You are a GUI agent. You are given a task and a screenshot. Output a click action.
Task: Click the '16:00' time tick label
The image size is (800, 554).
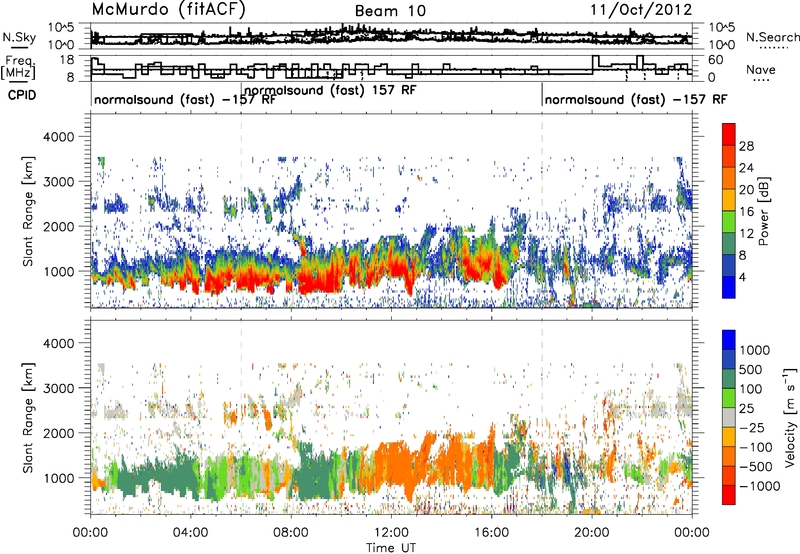(x=492, y=533)
